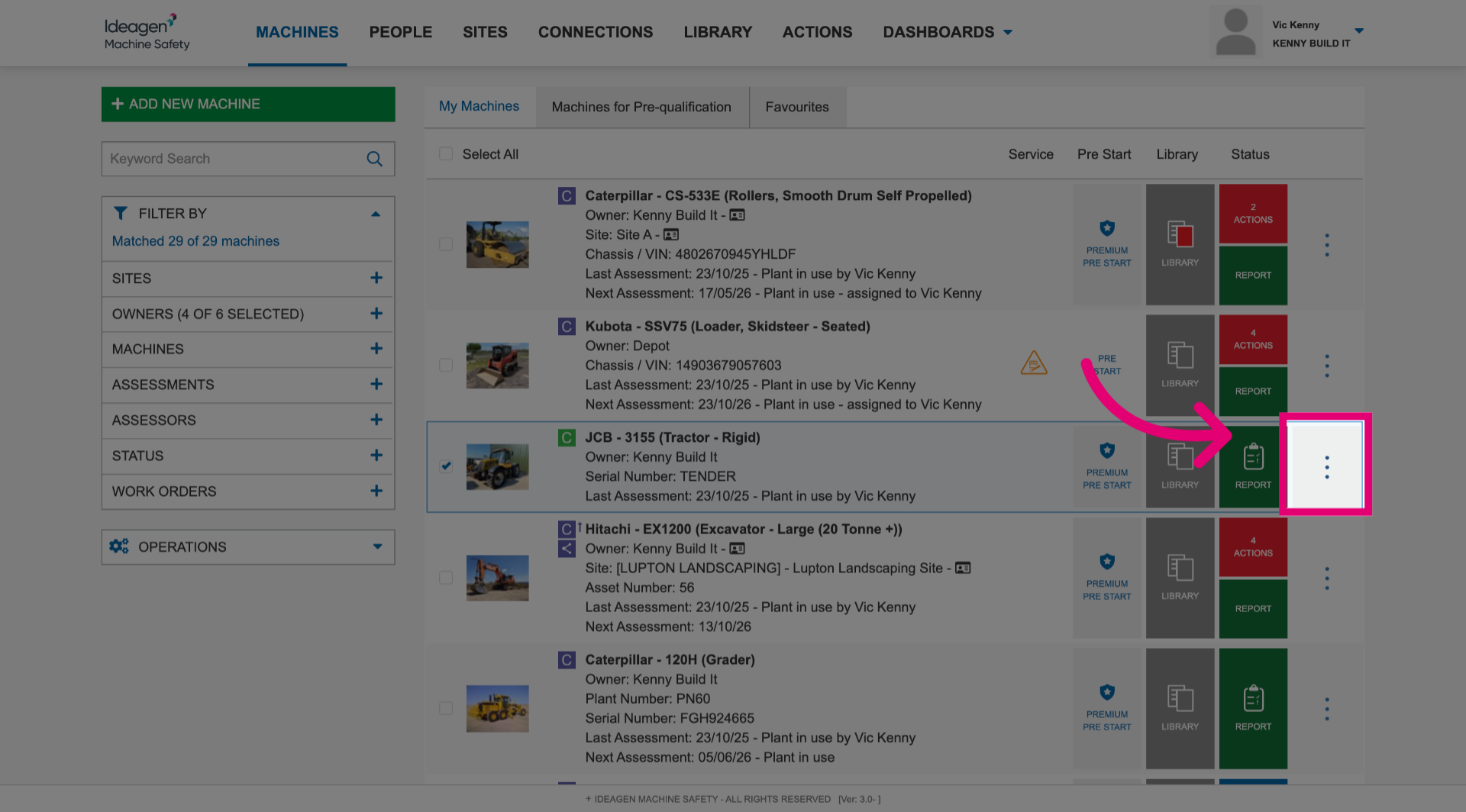The width and height of the screenshot is (1466, 812).
Task: Open Premium Pre Start for Caterpillar 120H
Action: click(1107, 708)
